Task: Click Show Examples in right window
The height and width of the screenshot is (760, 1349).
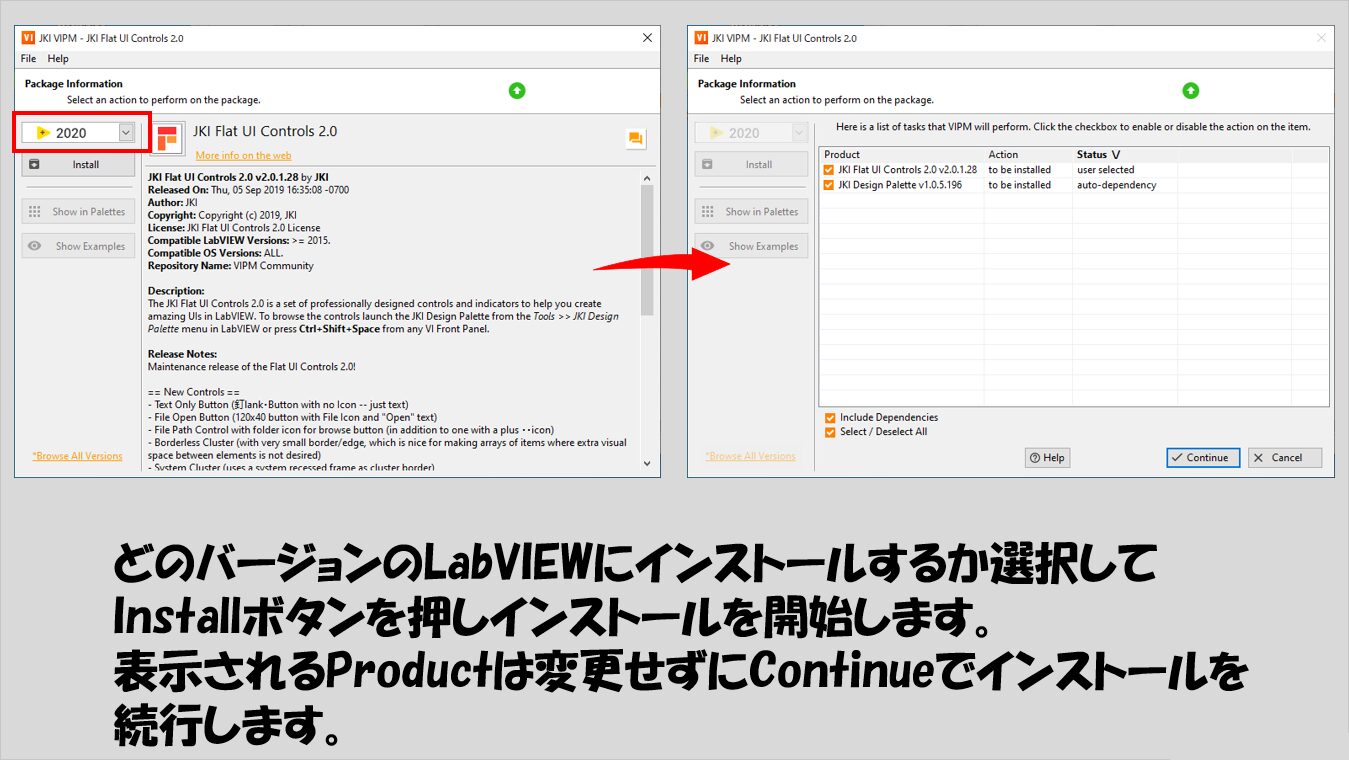Action: (x=751, y=246)
